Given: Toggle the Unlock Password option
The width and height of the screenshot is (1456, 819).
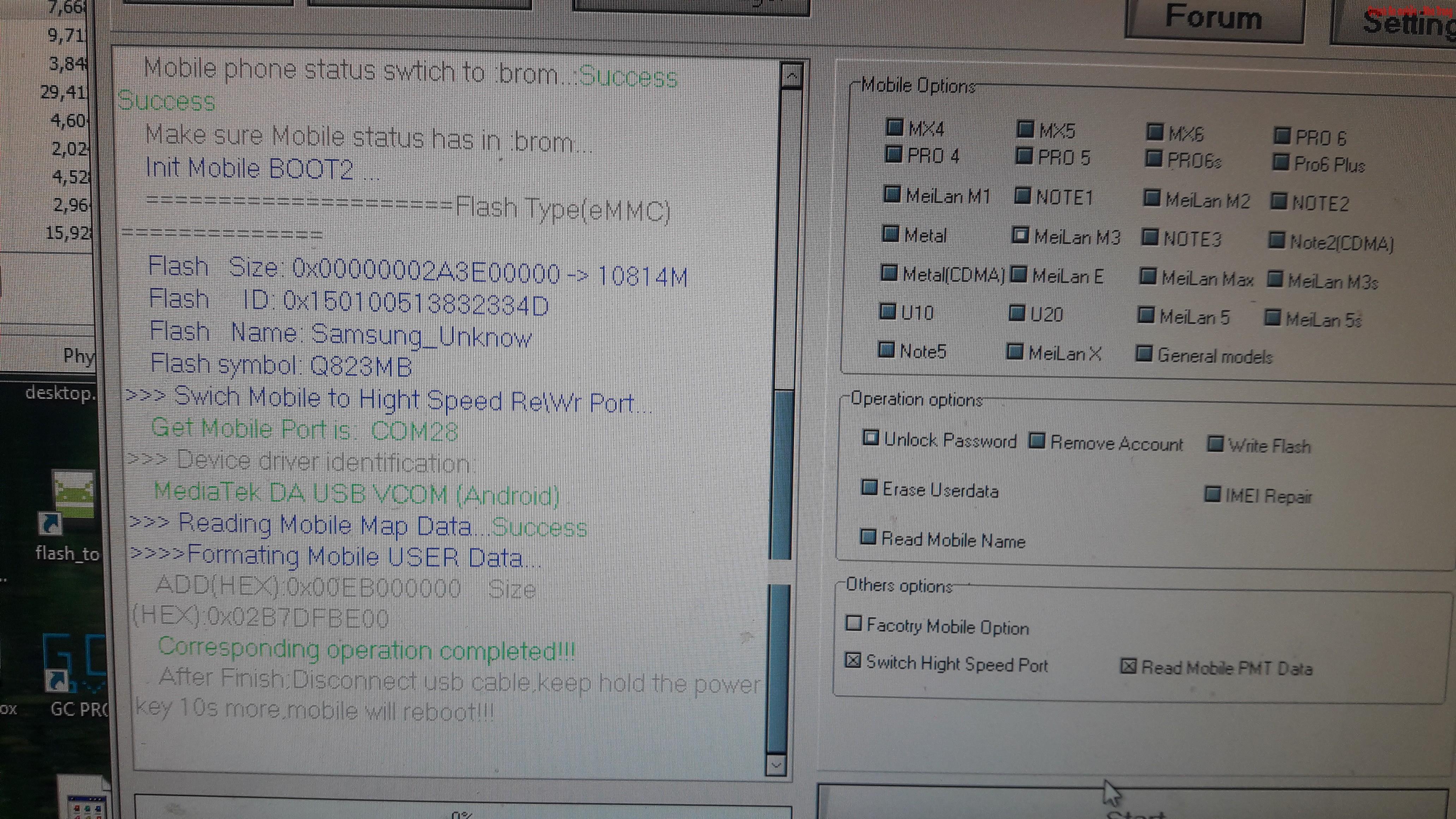Looking at the screenshot, I should (870, 438).
